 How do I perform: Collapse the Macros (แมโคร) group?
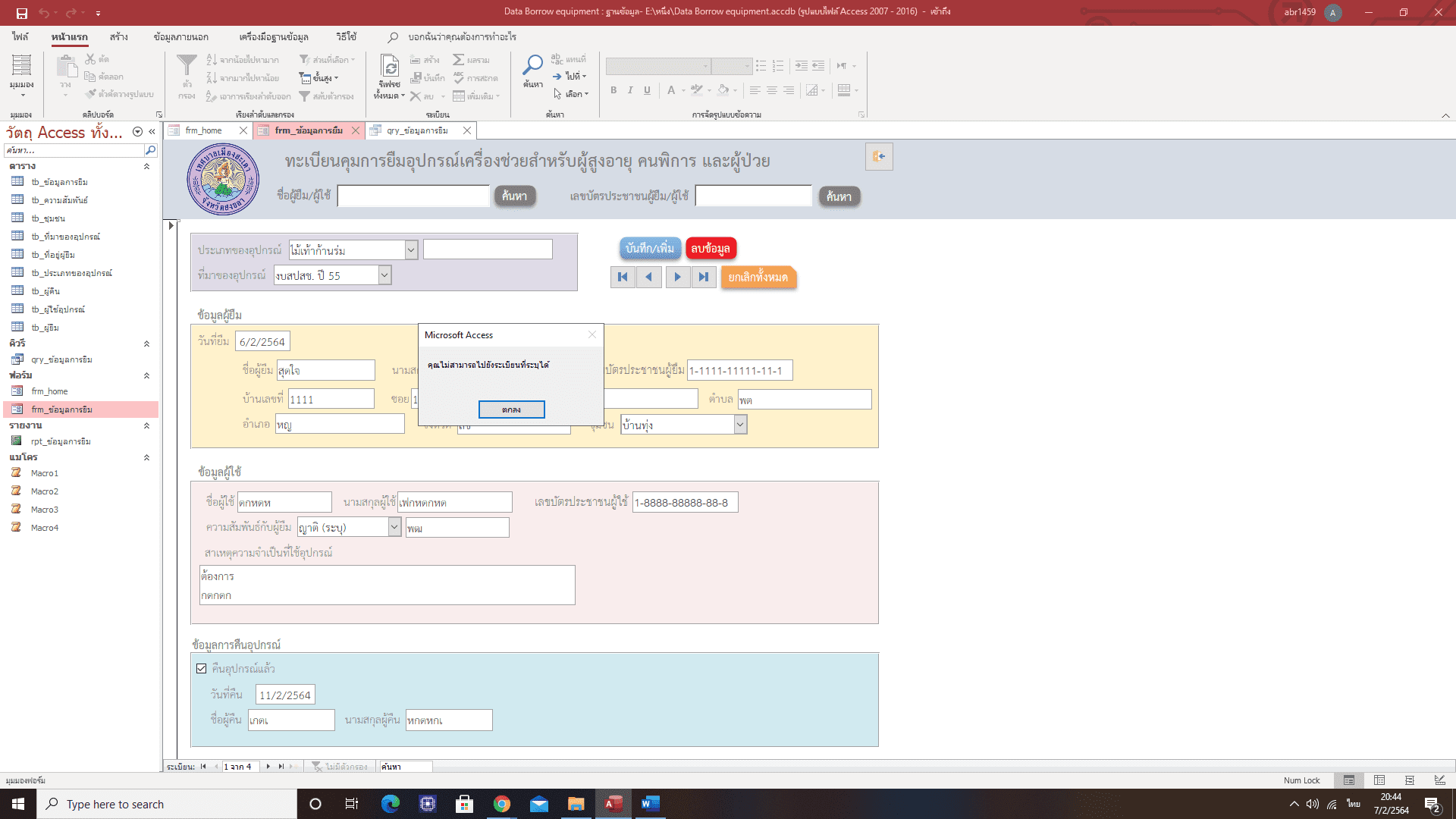(146, 457)
